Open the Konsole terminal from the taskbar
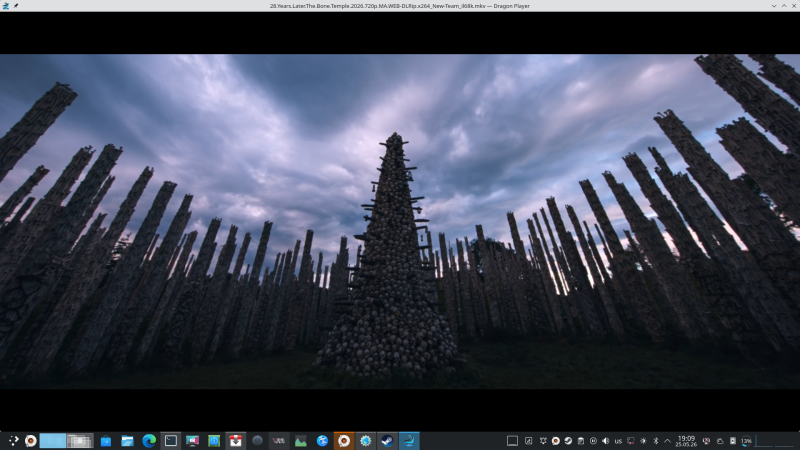The height and width of the screenshot is (450, 800). pos(170,441)
